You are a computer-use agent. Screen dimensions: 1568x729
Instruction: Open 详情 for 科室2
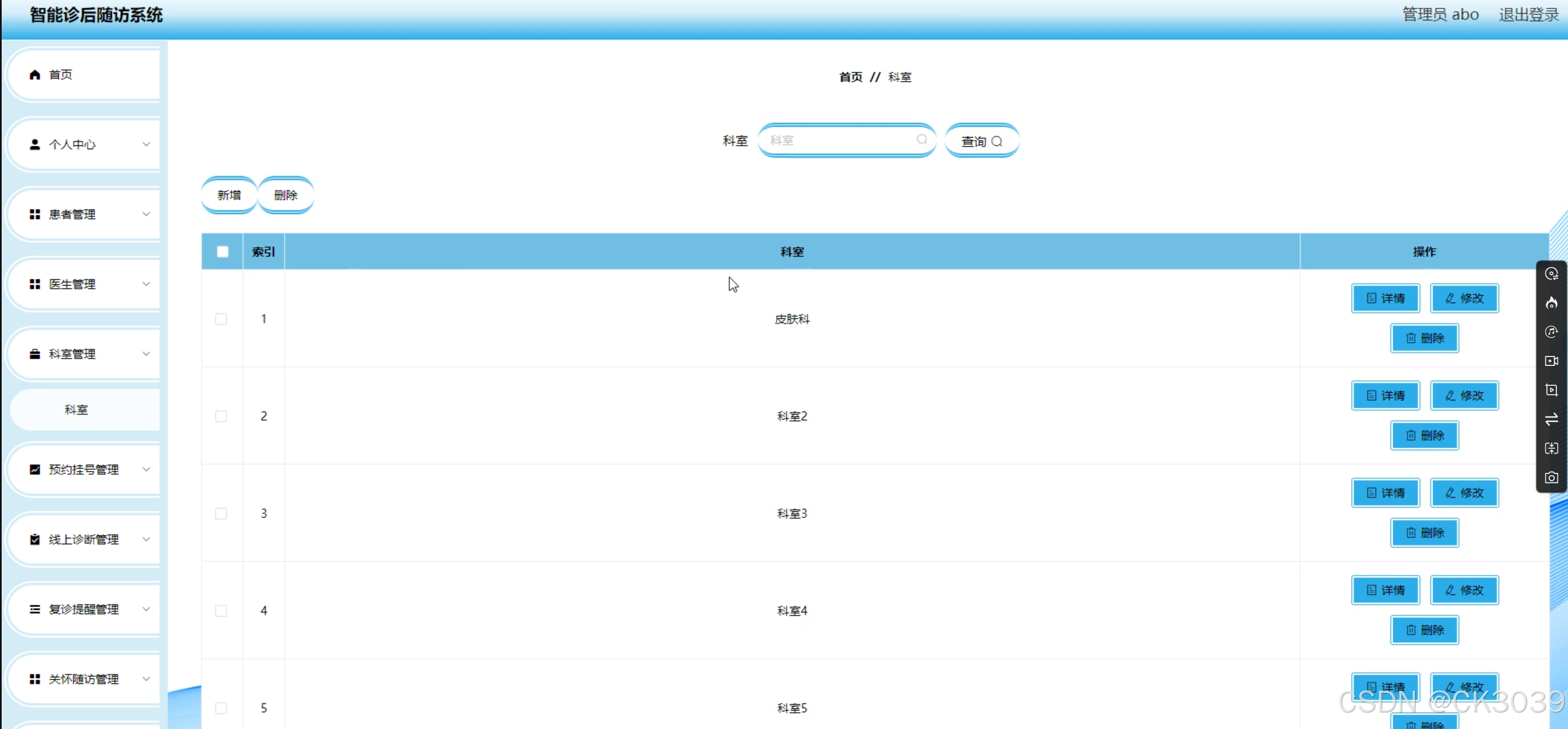tap(1385, 396)
